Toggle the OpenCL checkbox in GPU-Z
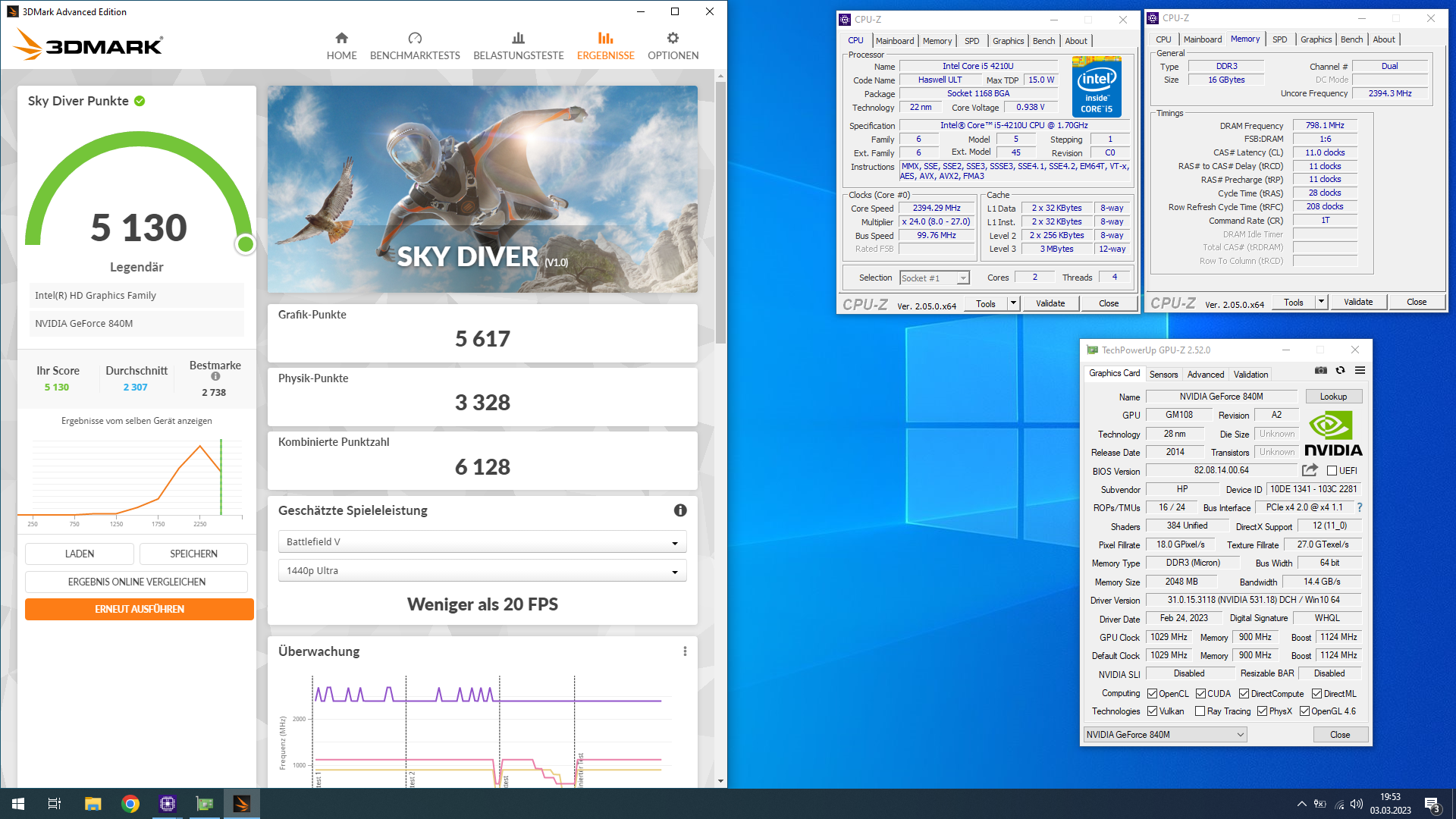Image resolution: width=1456 pixels, height=819 pixels. coord(1152,694)
